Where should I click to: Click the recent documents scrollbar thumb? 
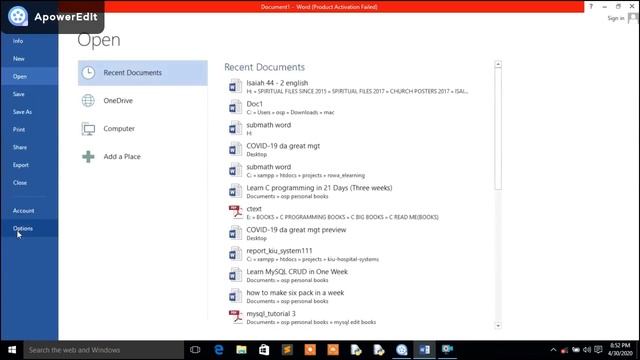498,129
